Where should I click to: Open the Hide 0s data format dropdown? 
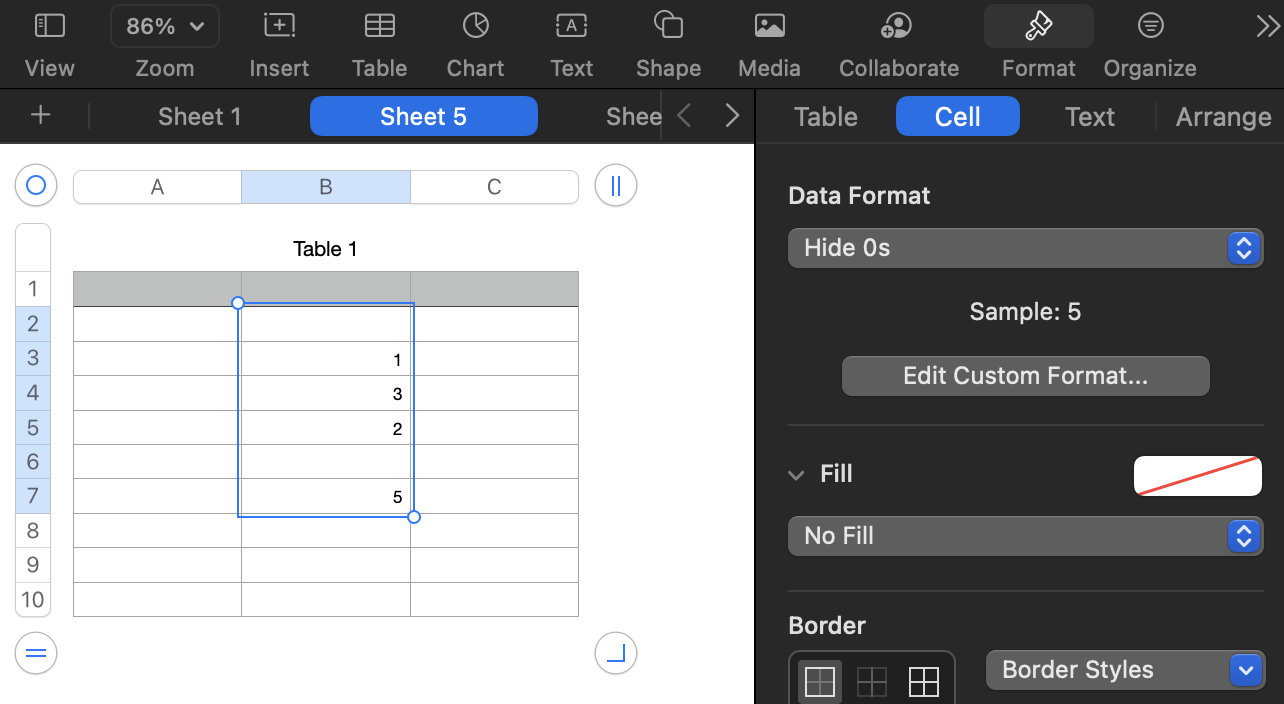pyautogui.click(x=1025, y=248)
